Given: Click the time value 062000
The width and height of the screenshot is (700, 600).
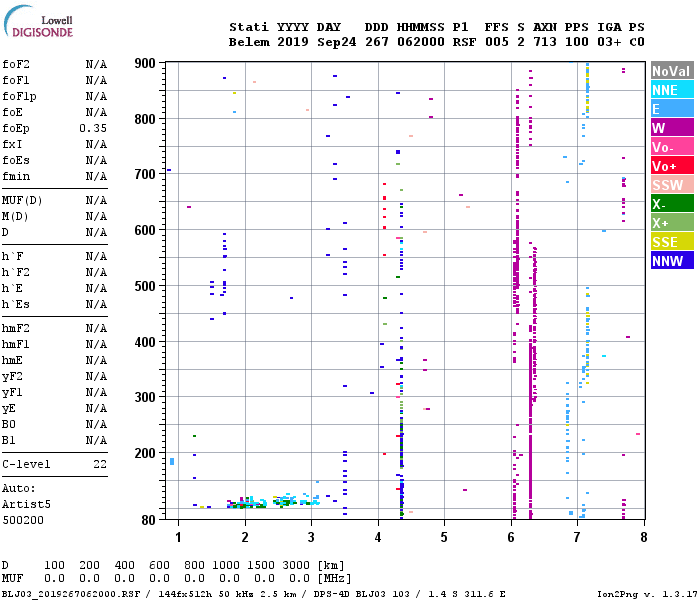Looking at the screenshot, I should tap(421, 42).
